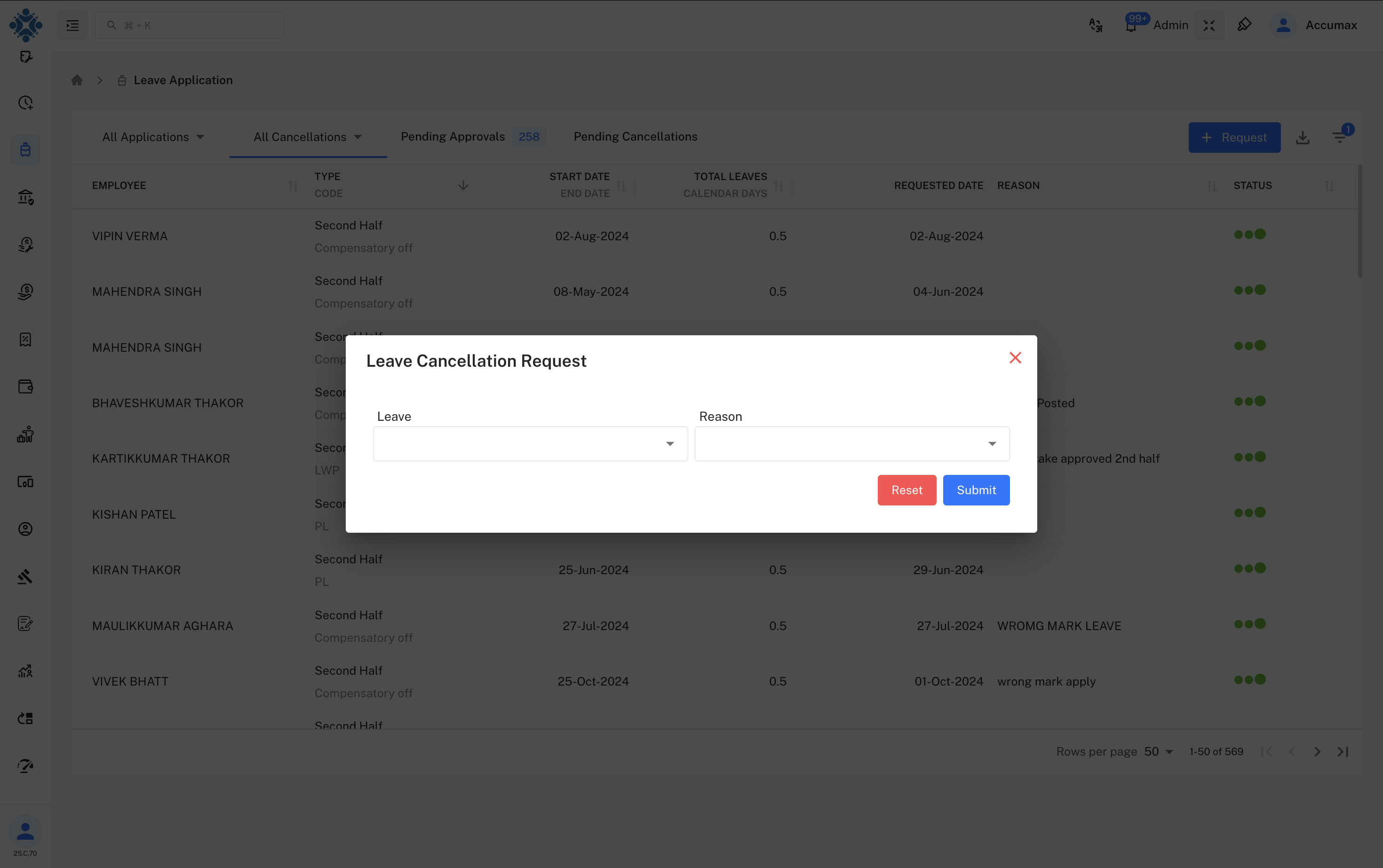Screen dimensions: 1383x868
Task: Submit the leave cancellation request
Action: [976, 489]
